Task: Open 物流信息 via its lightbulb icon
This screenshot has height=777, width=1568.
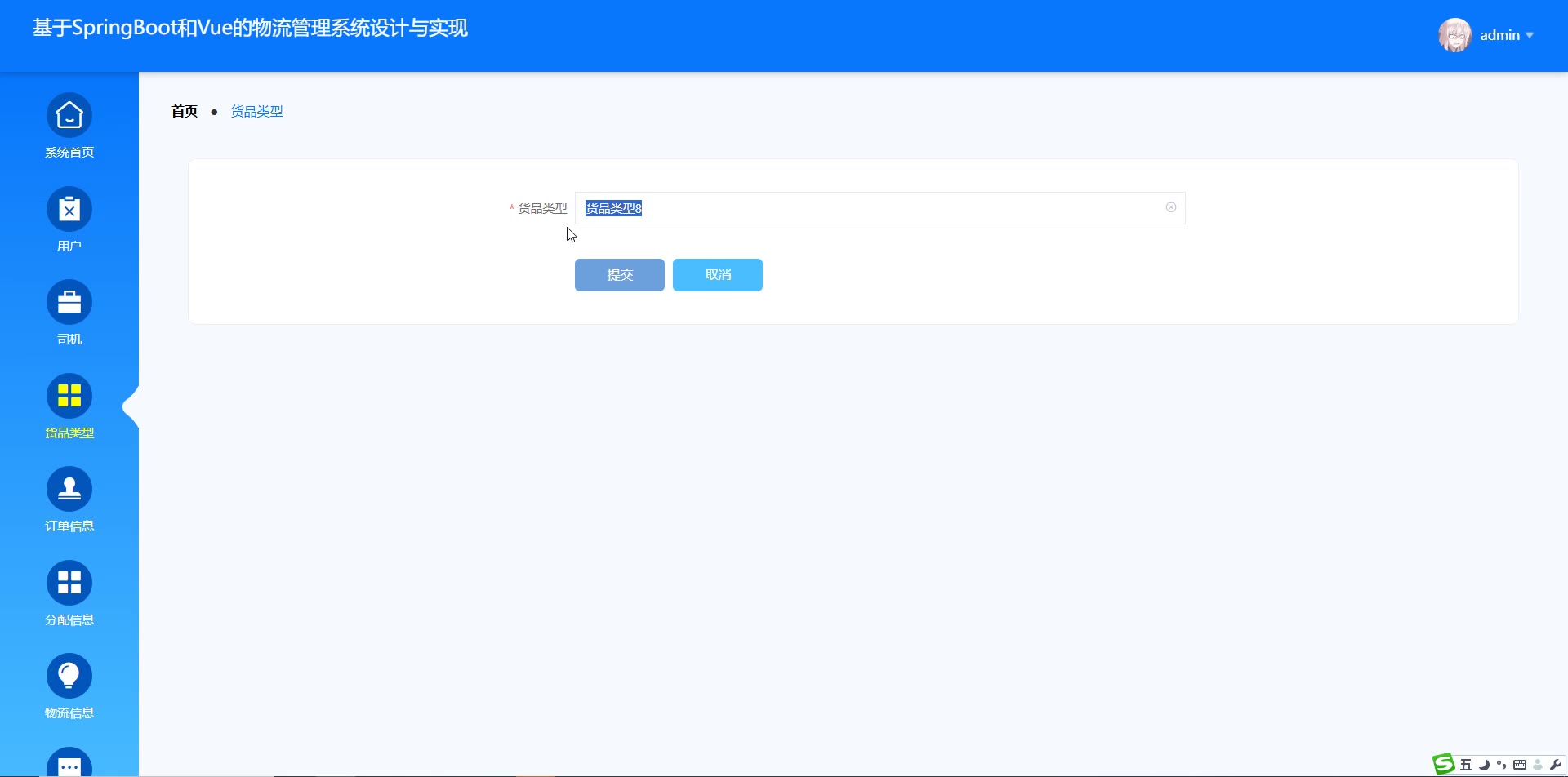Action: (x=69, y=676)
